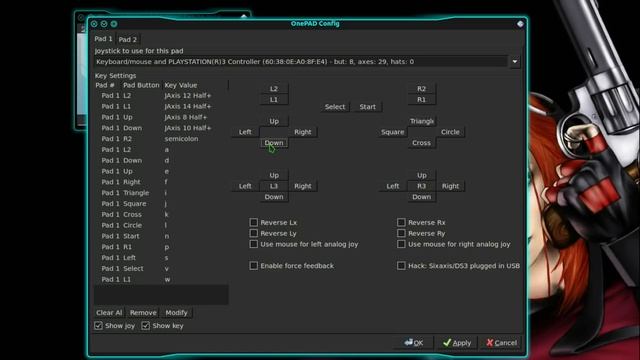Click the Cancel button
640x360 pixels.
tap(502, 343)
